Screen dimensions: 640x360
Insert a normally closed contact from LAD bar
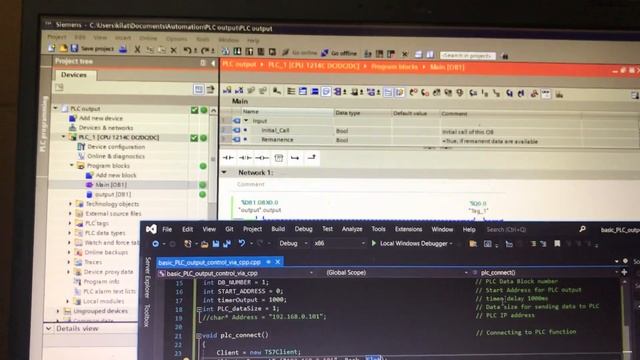[x=245, y=158]
